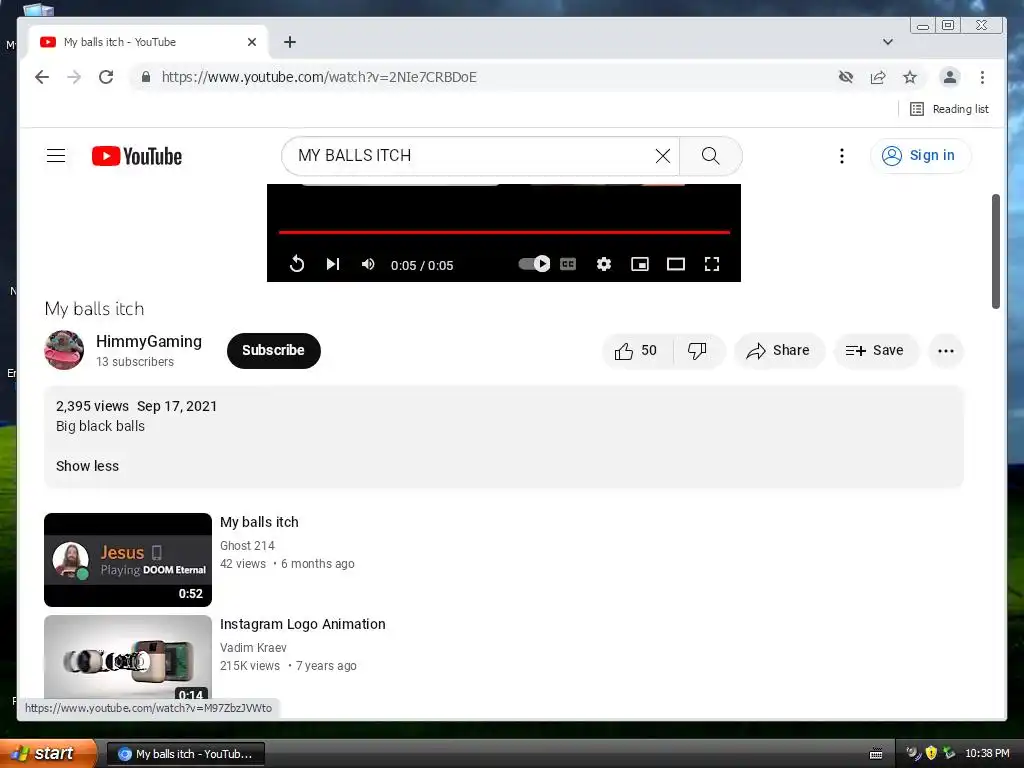Share this video
The height and width of the screenshot is (768, 1024).
coord(779,351)
